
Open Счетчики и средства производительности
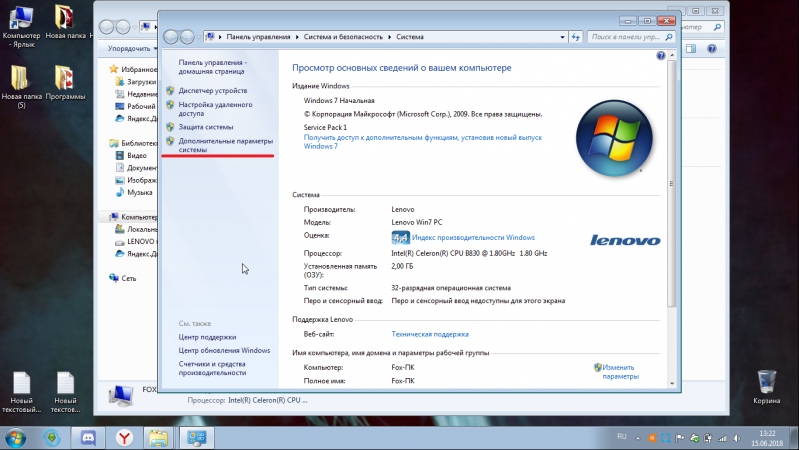tap(212, 368)
